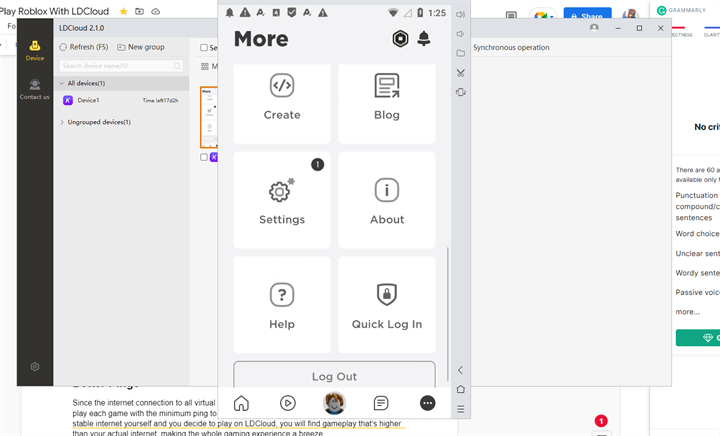Click the red Grammarly badge showing 1
Screen dimensions: 720x436
(x=601, y=421)
